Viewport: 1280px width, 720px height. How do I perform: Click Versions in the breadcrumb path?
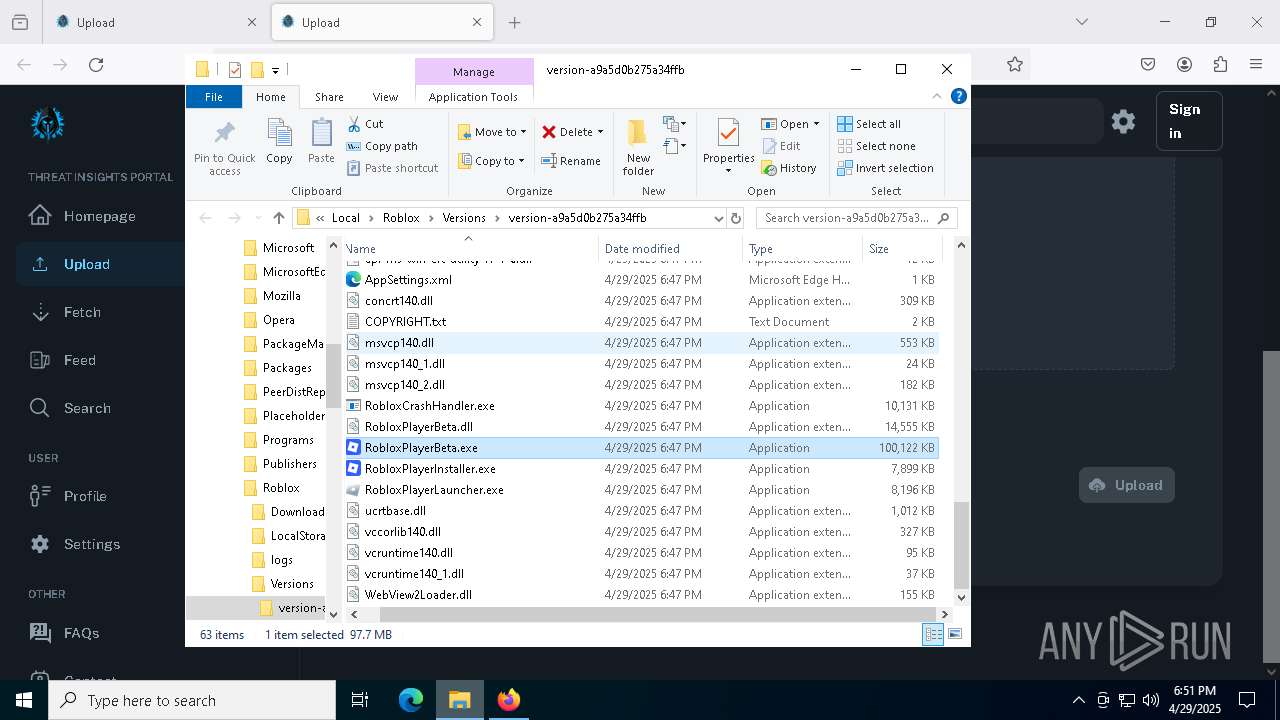464,218
